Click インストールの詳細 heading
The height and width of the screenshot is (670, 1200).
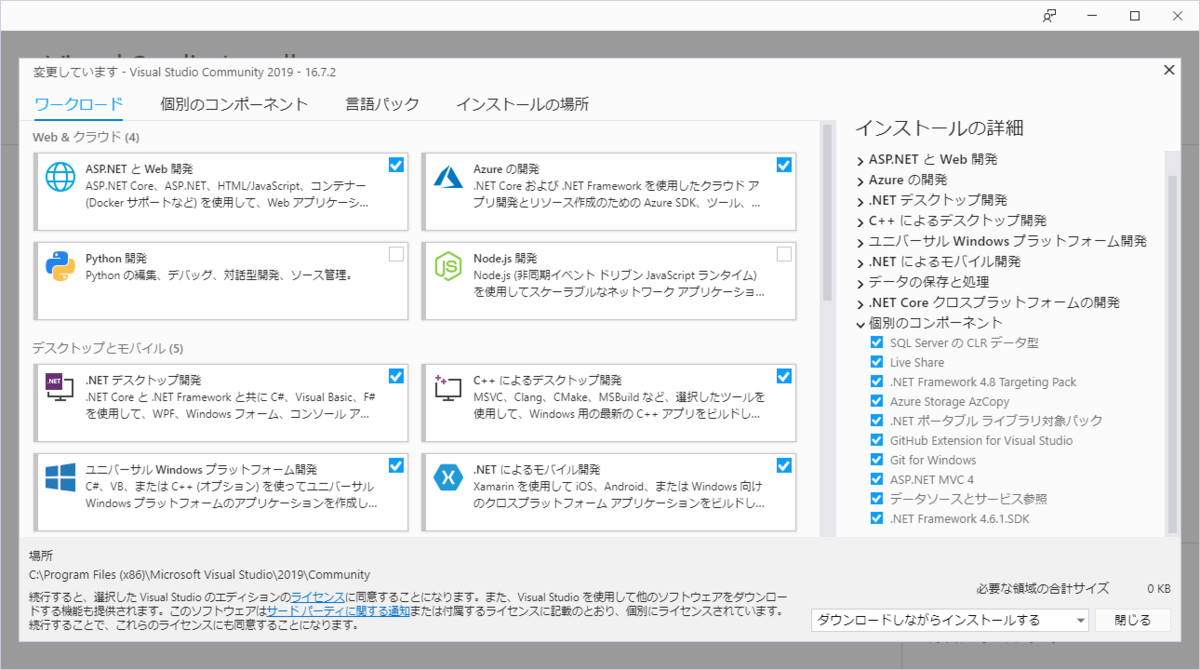(x=938, y=128)
